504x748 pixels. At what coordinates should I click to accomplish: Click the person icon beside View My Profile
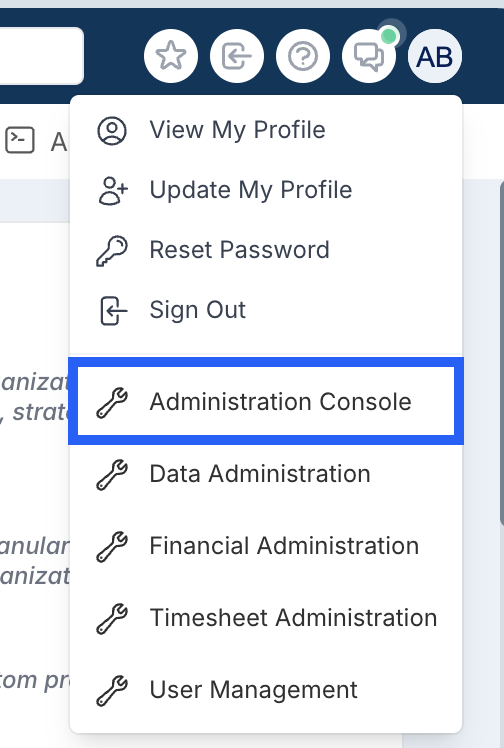[x=112, y=130]
